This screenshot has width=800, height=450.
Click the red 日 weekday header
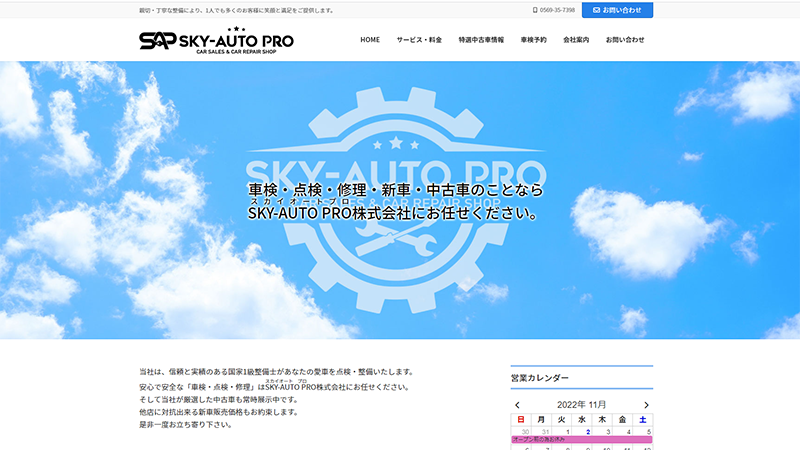pos(521,420)
